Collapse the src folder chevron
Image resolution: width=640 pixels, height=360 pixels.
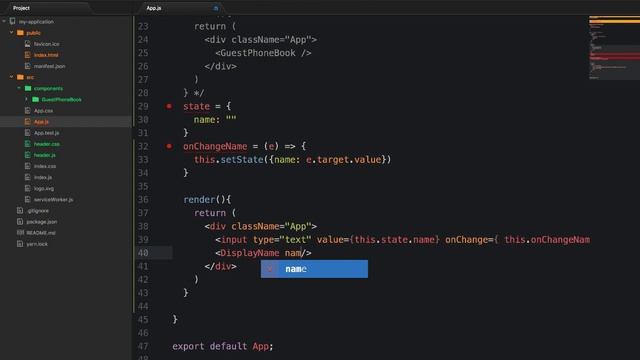(11, 77)
